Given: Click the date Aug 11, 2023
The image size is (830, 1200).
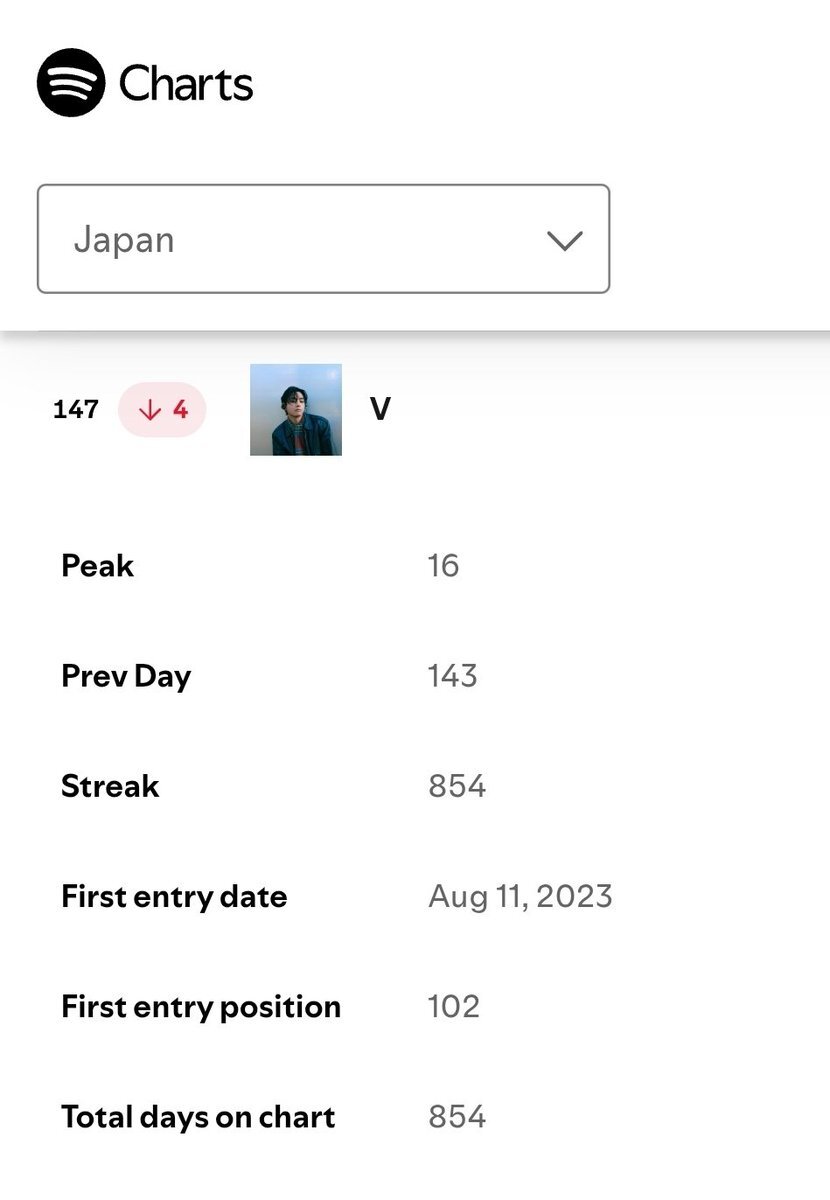Looking at the screenshot, I should point(520,896).
